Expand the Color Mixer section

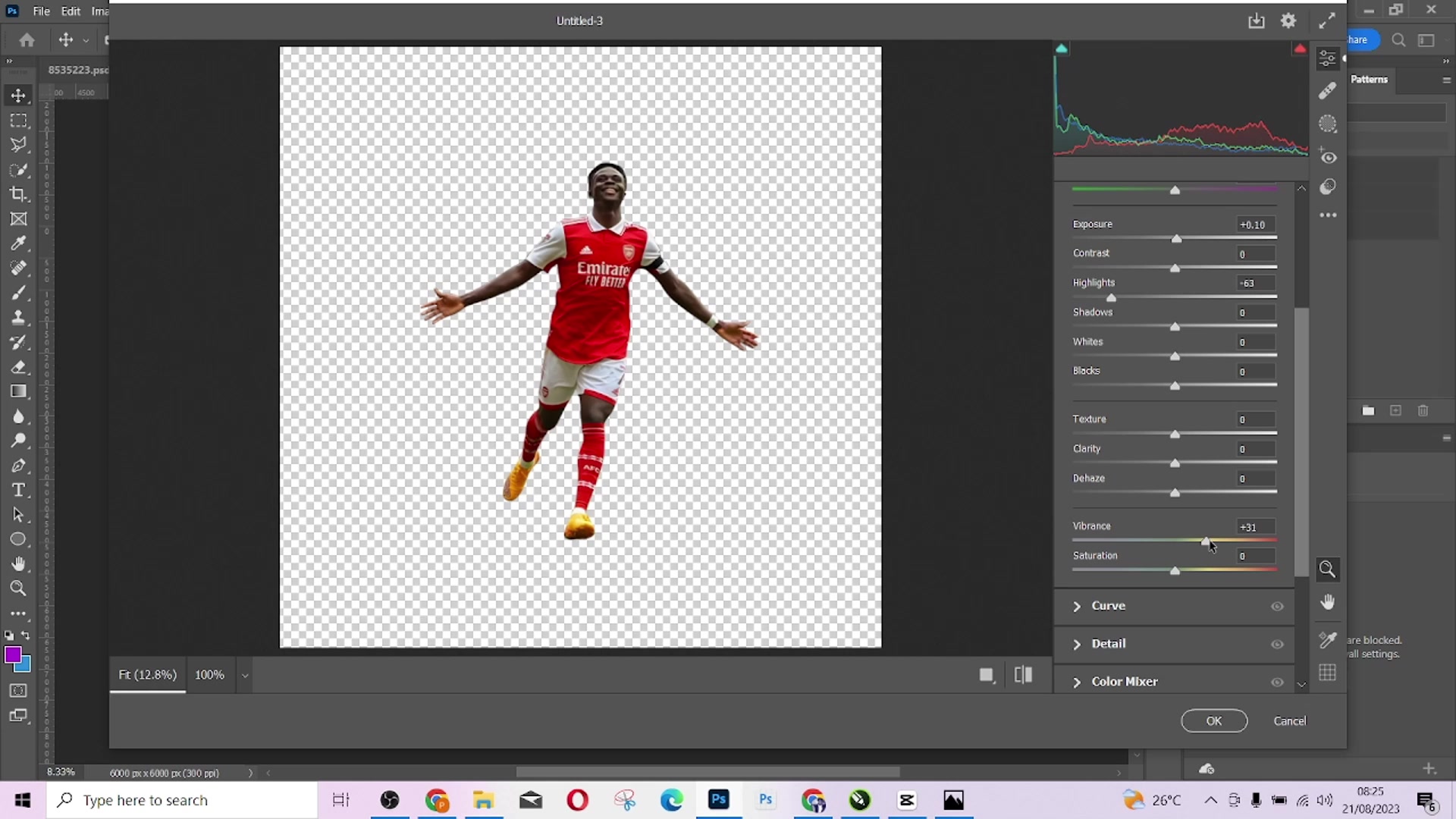(x=1077, y=682)
